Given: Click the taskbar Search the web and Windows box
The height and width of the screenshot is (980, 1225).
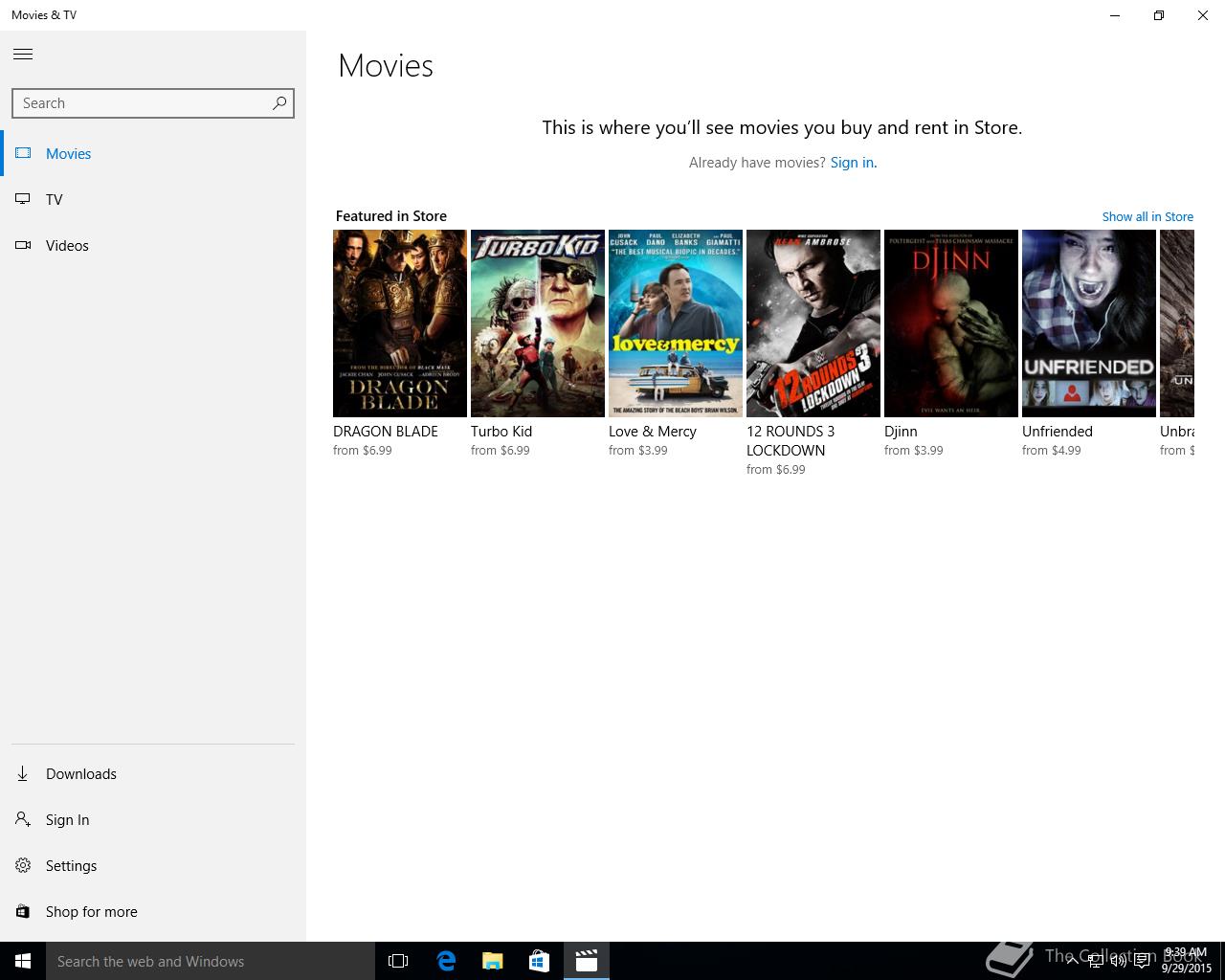Looking at the screenshot, I should tap(211, 961).
